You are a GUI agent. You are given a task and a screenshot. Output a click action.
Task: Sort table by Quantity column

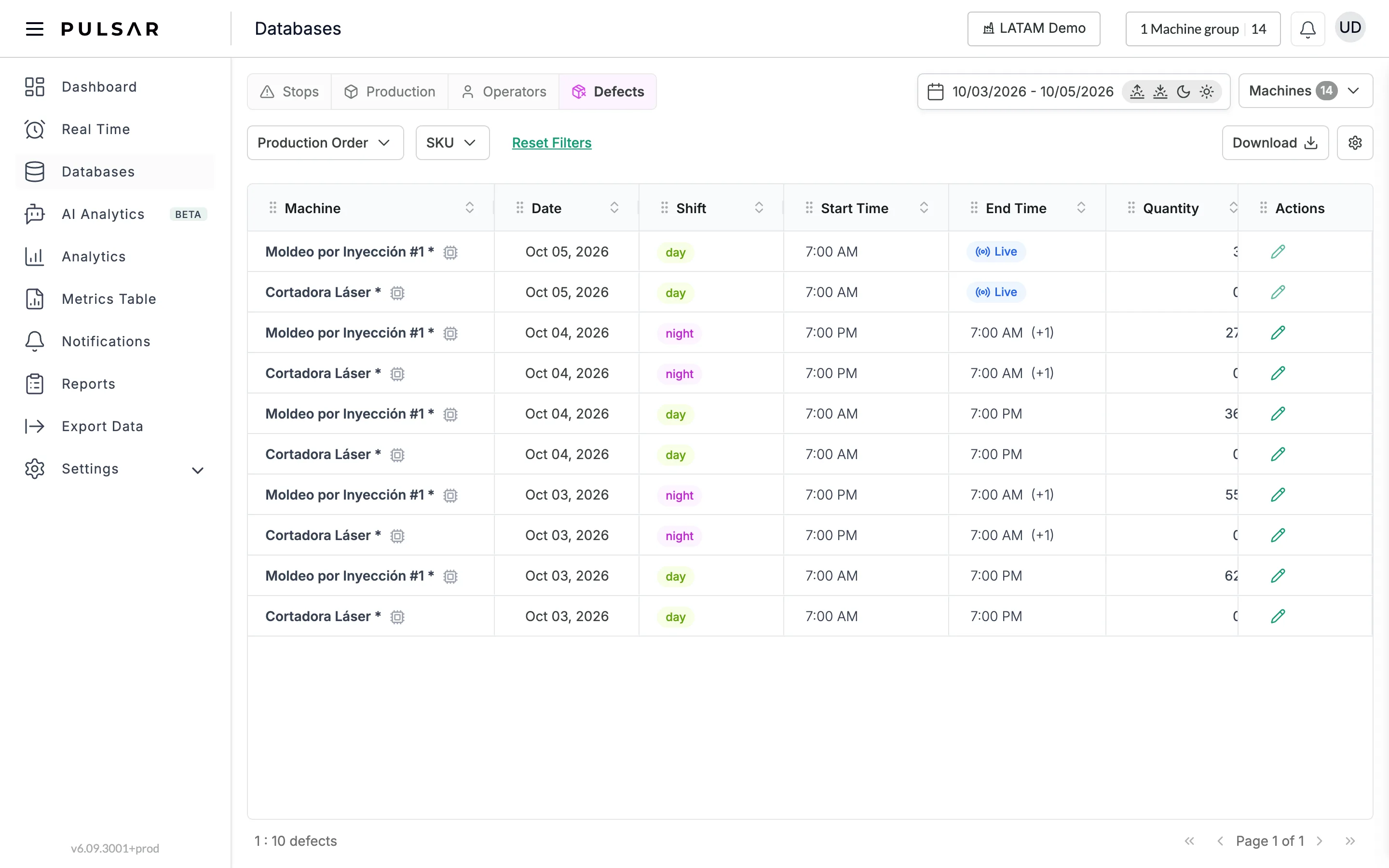pos(1232,207)
